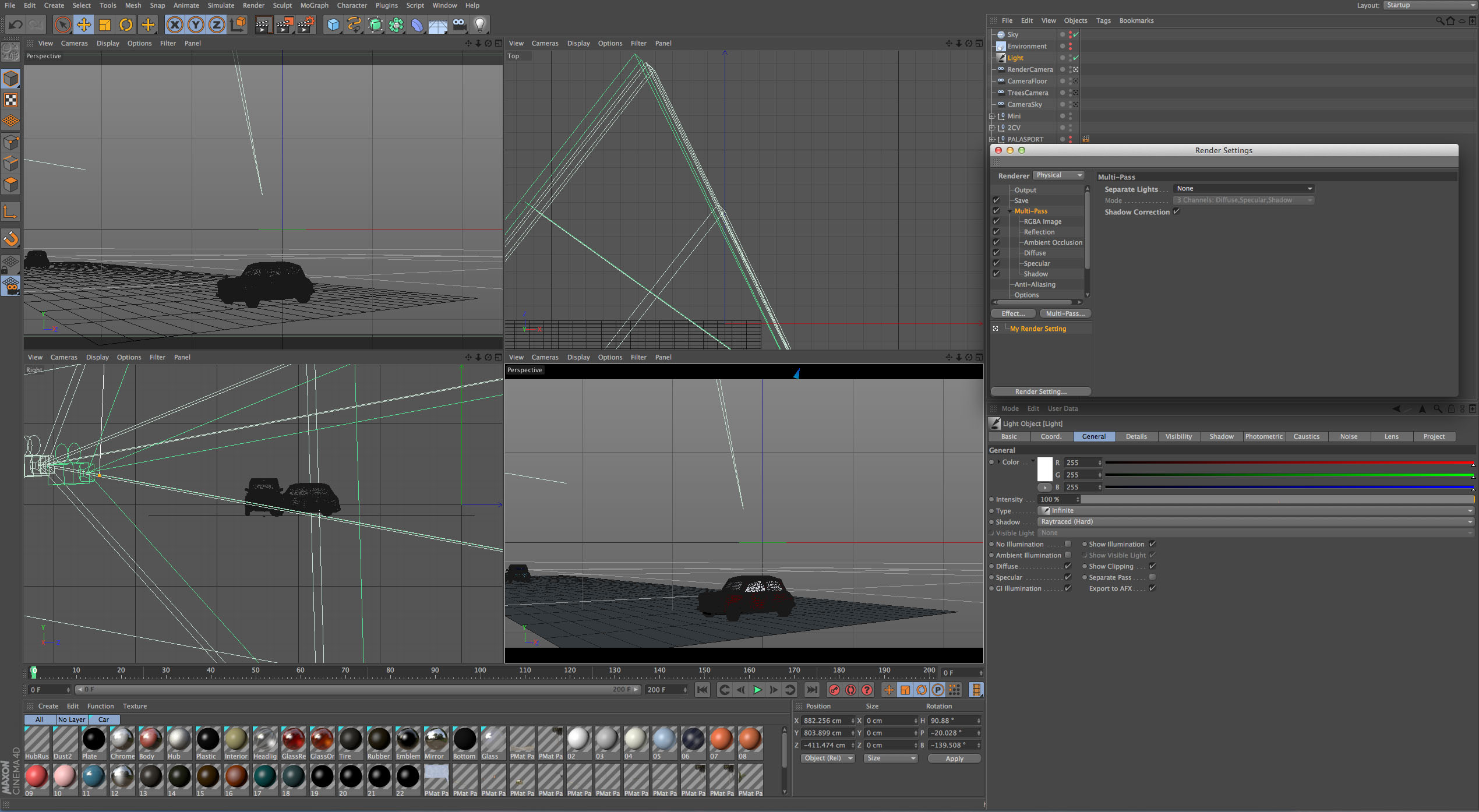1479x812 pixels.
Task: Add a Cube primitive object
Action: pos(333,24)
